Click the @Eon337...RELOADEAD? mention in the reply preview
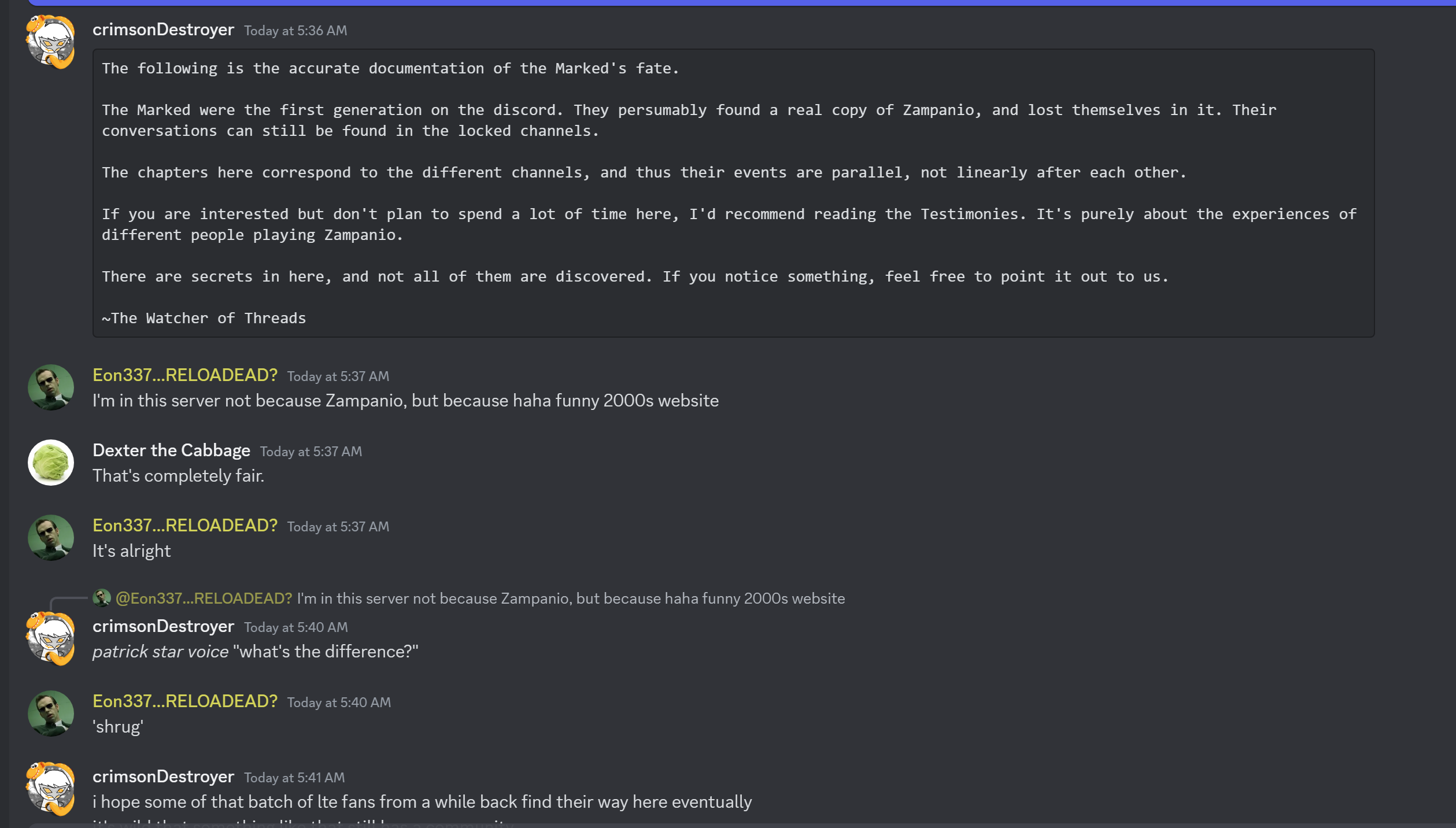This screenshot has width=1456, height=828. 204,598
